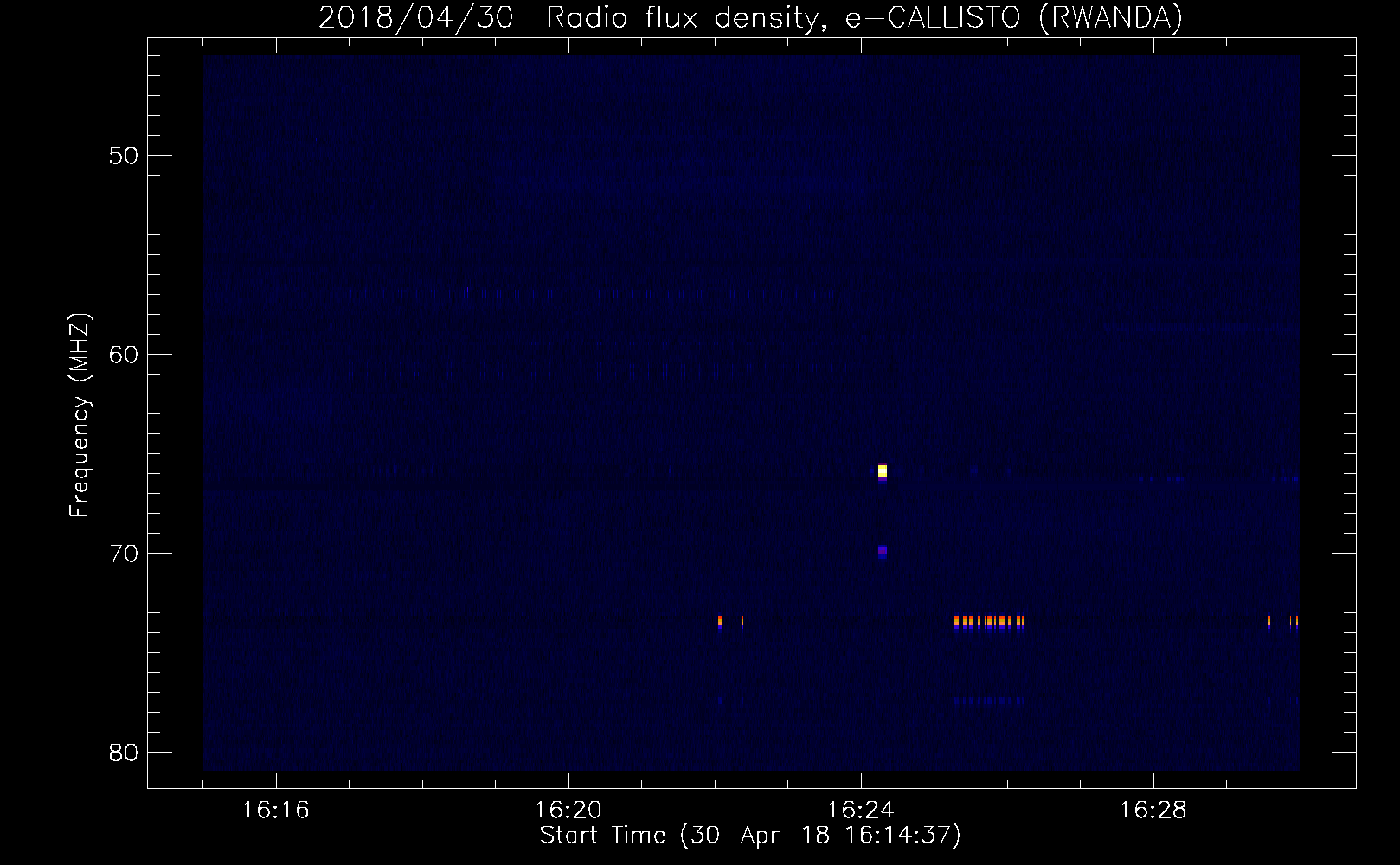The width and height of the screenshot is (1400, 865).
Task: Click the orange burst cluster after 16:25
Action: (989, 621)
